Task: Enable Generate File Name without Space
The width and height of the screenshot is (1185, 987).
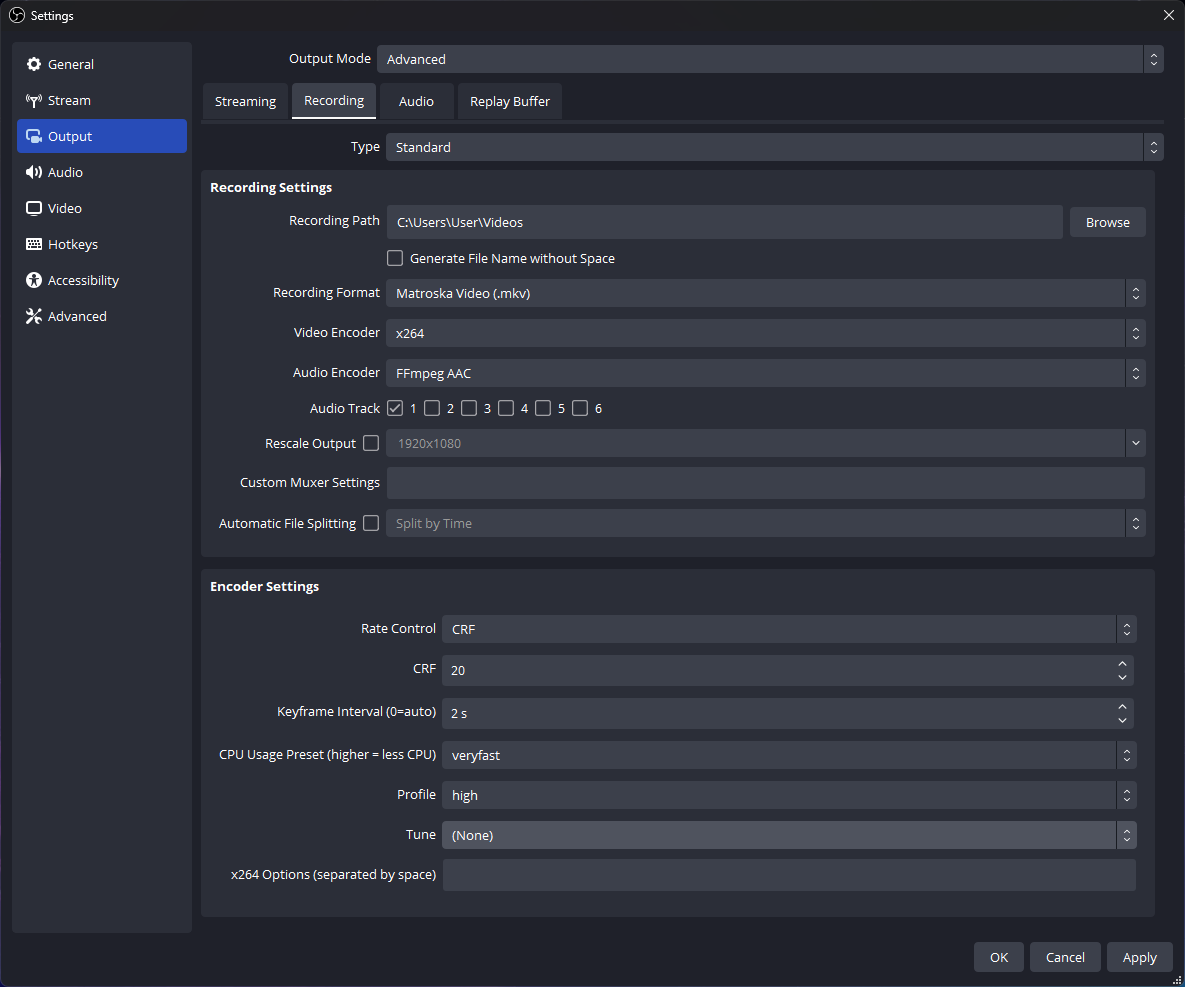Action: (395, 258)
